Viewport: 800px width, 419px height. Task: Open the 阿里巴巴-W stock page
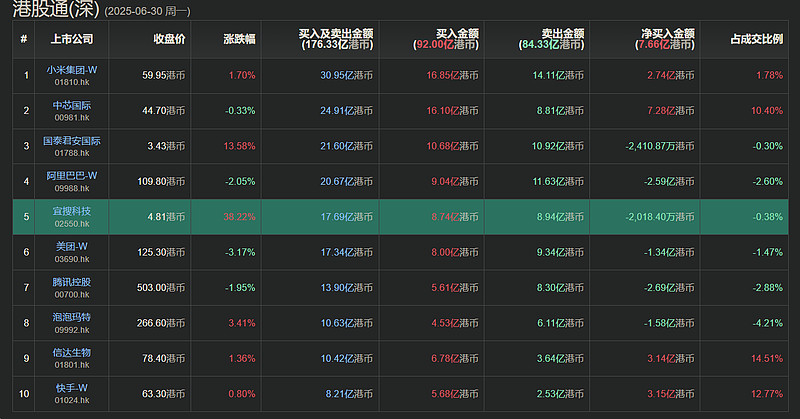click(71, 176)
